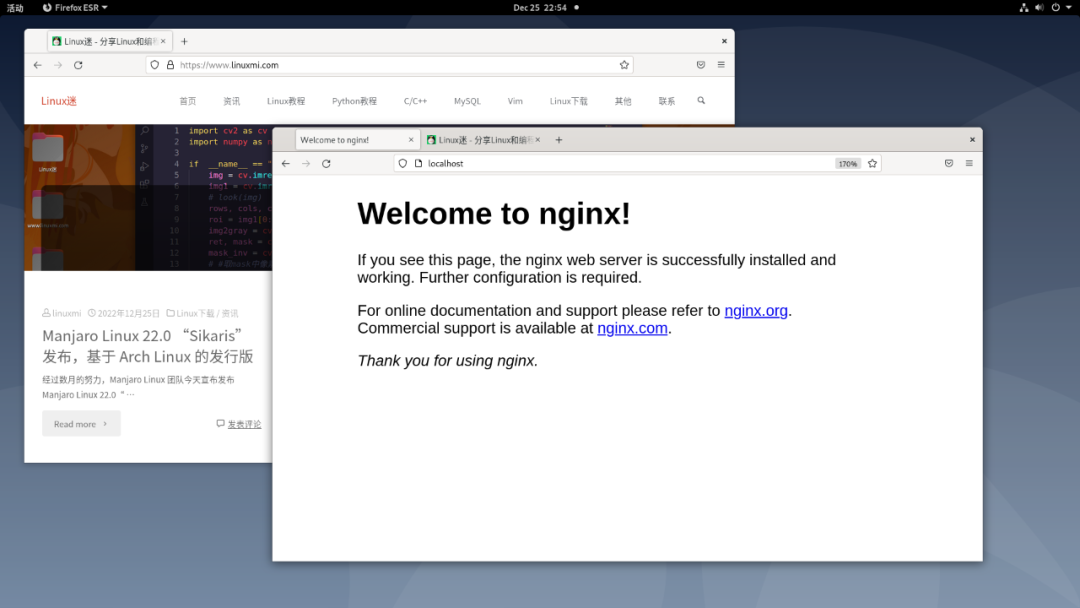Click the Read more button
This screenshot has height=608, width=1080.
[x=81, y=423]
